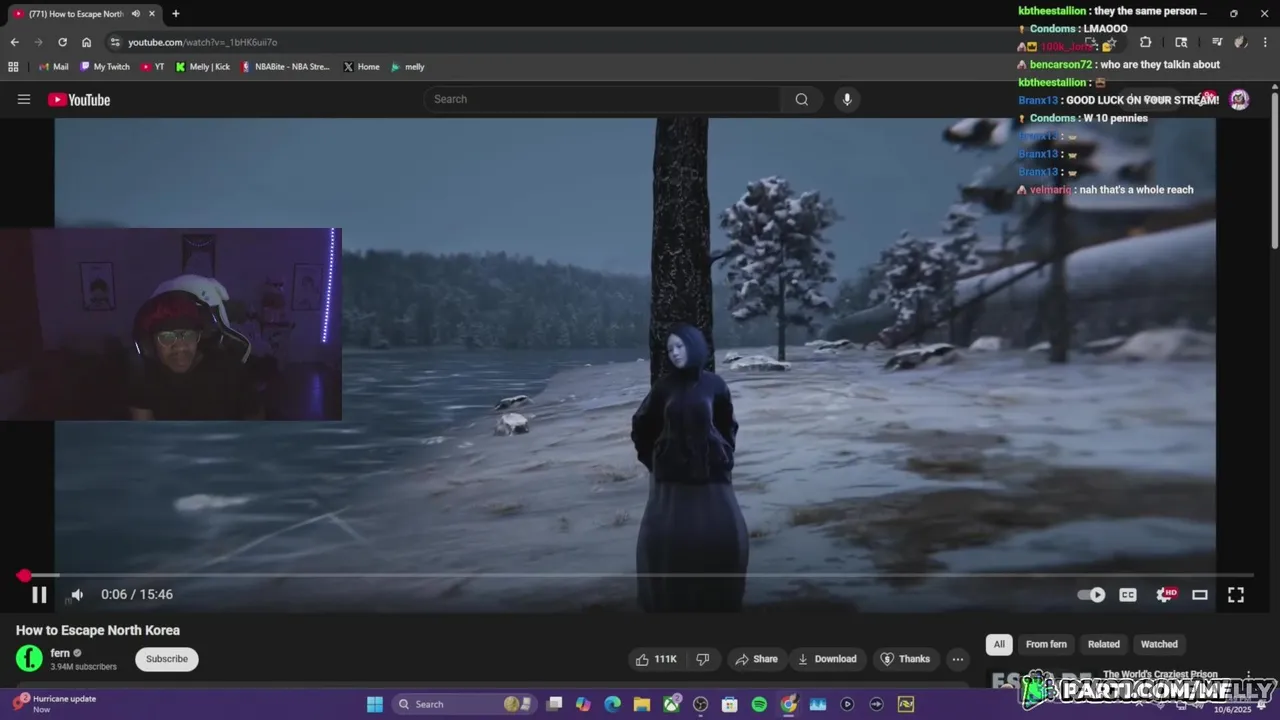This screenshot has height=720, width=1280.
Task: Open Chrome from taskbar
Action: pos(788,704)
